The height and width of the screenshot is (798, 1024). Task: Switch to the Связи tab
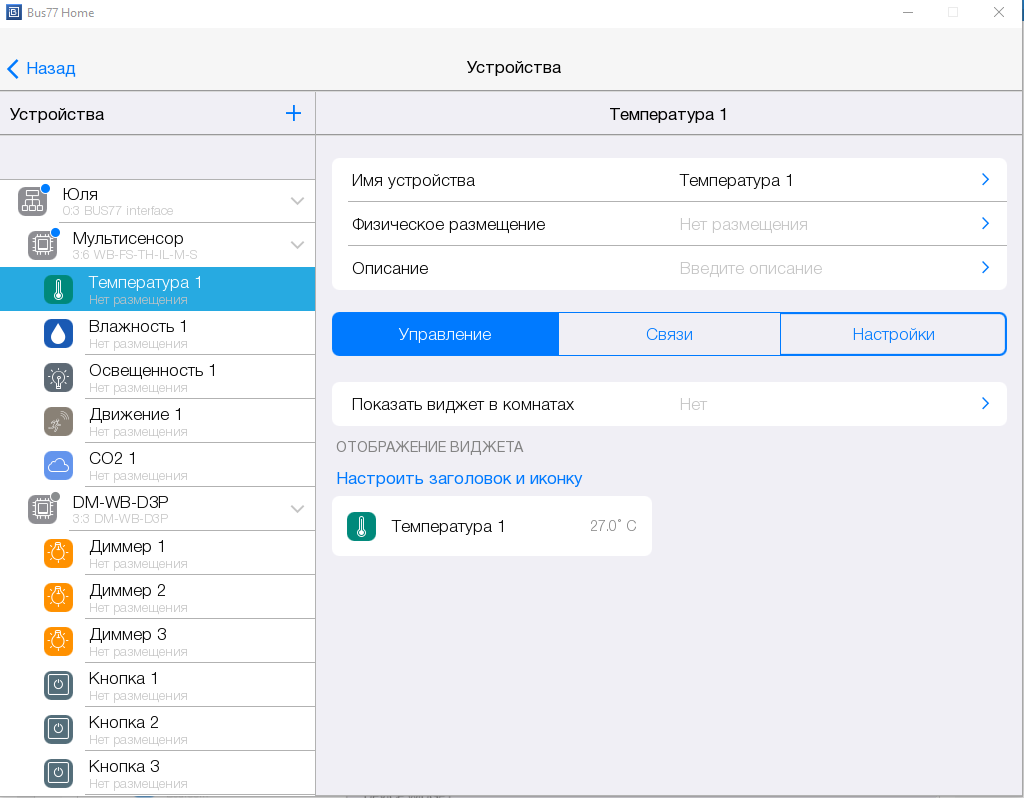(x=669, y=334)
